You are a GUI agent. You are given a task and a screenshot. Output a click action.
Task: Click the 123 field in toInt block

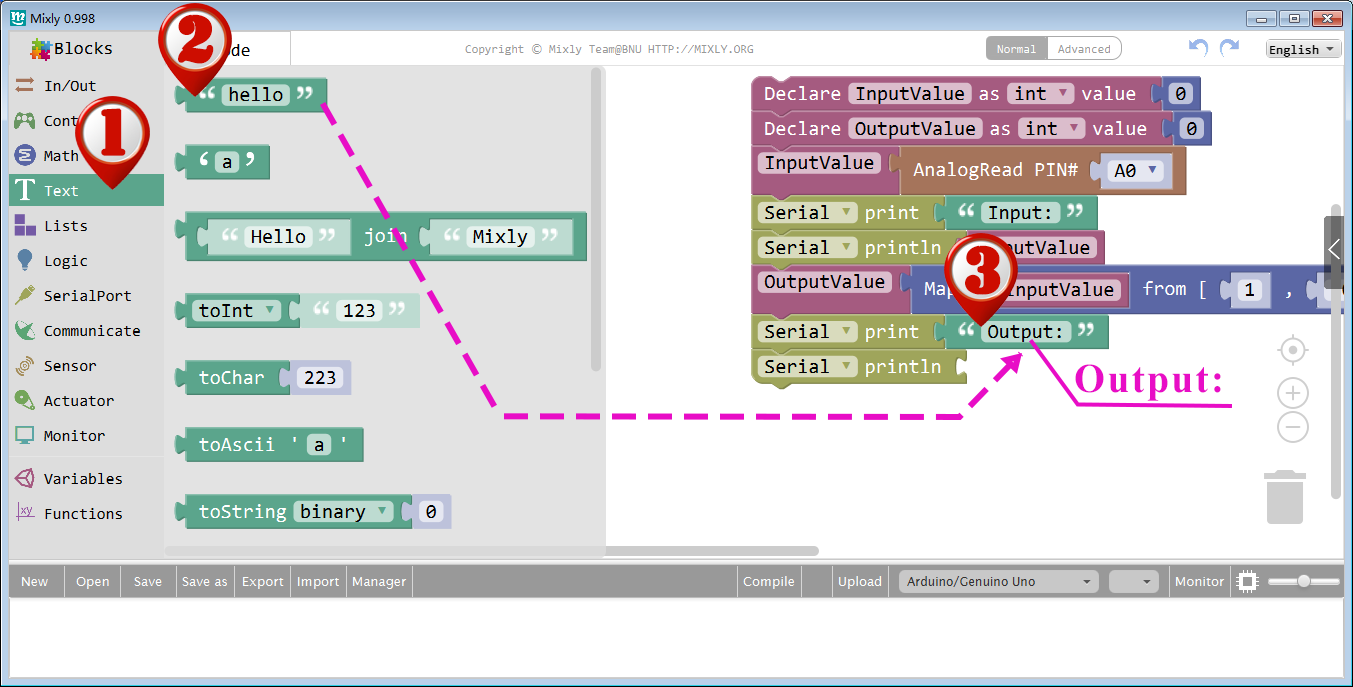coord(359,311)
